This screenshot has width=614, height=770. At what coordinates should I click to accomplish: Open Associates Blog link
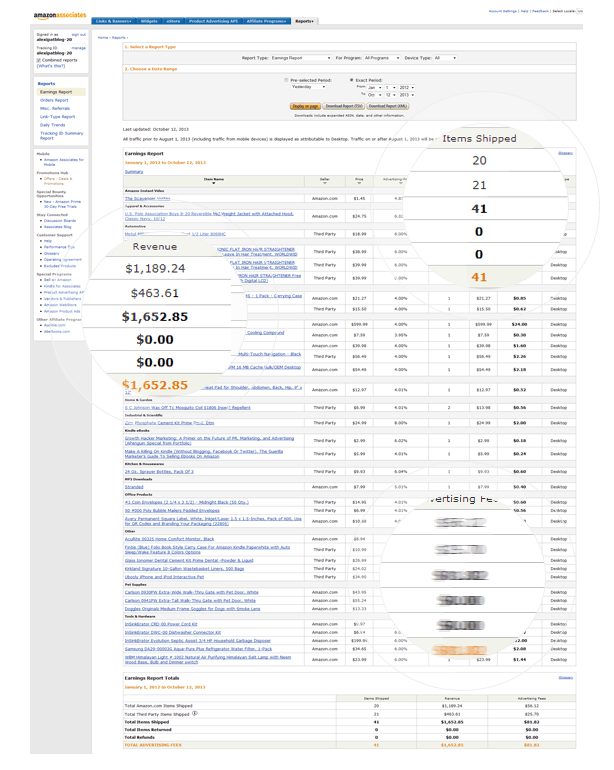[x=57, y=227]
